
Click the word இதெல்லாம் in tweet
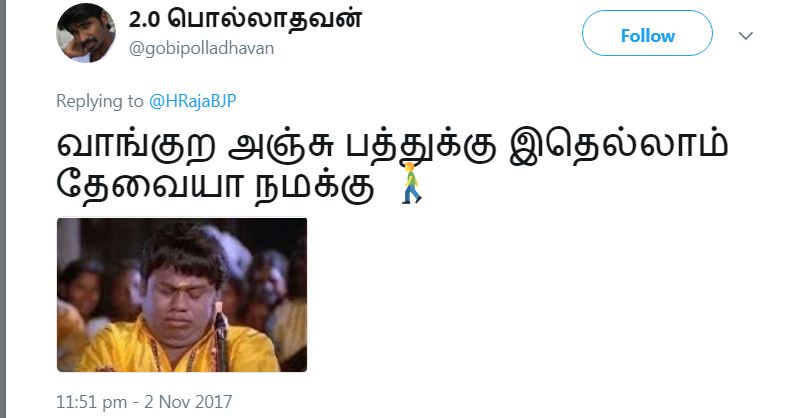(x=618, y=146)
